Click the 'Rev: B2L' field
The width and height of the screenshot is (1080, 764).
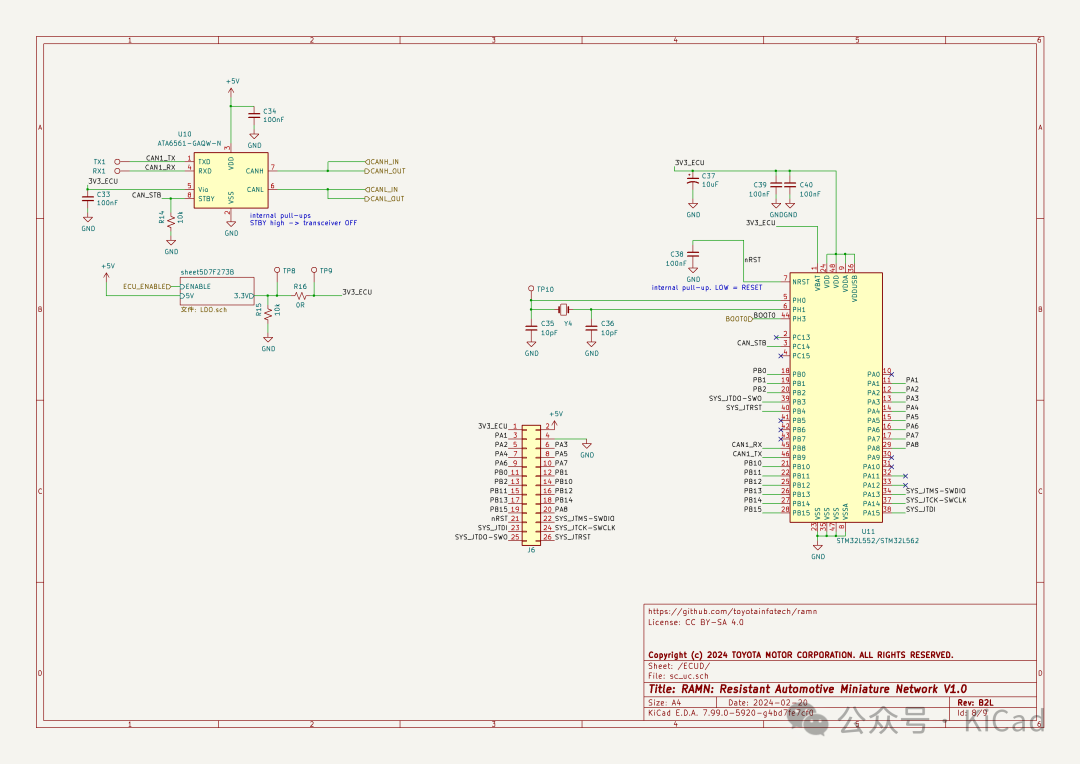[x=975, y=703]
